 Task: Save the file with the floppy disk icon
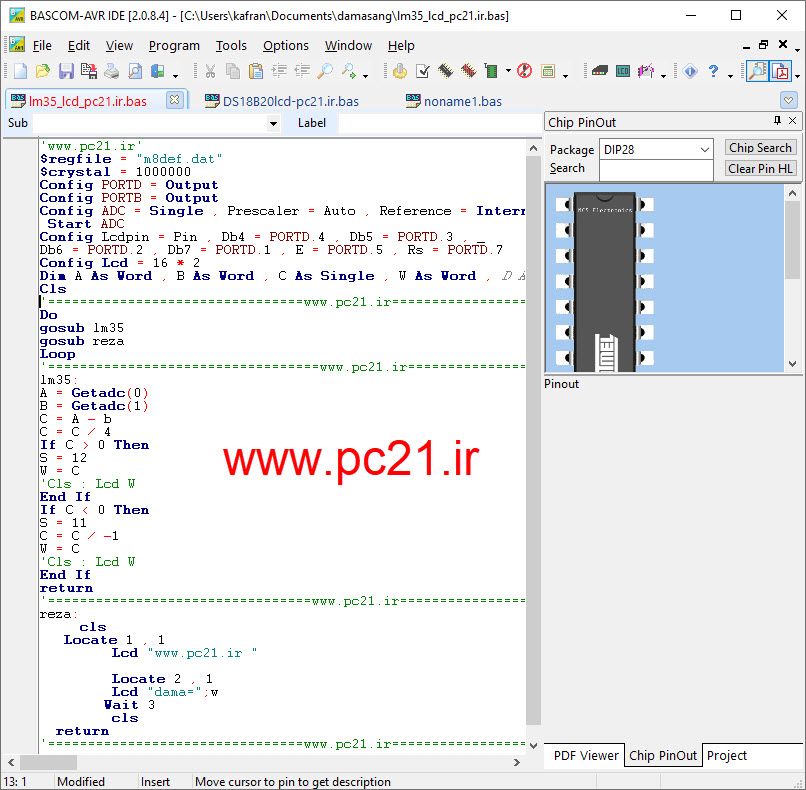[66, 71]
